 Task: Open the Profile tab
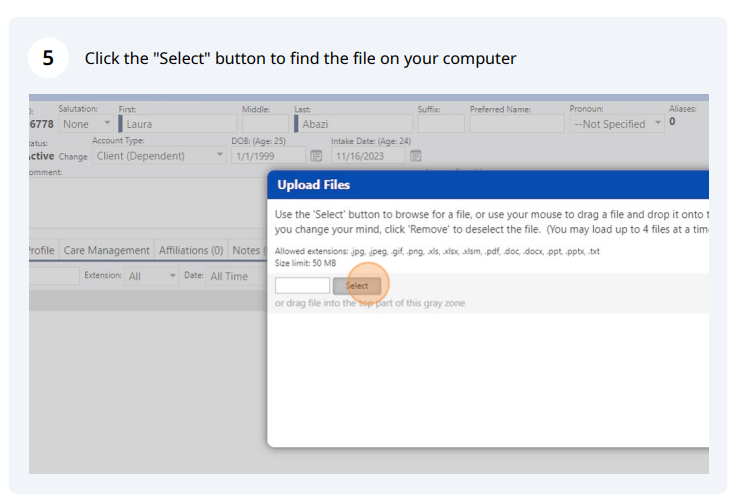pos(43,251)
